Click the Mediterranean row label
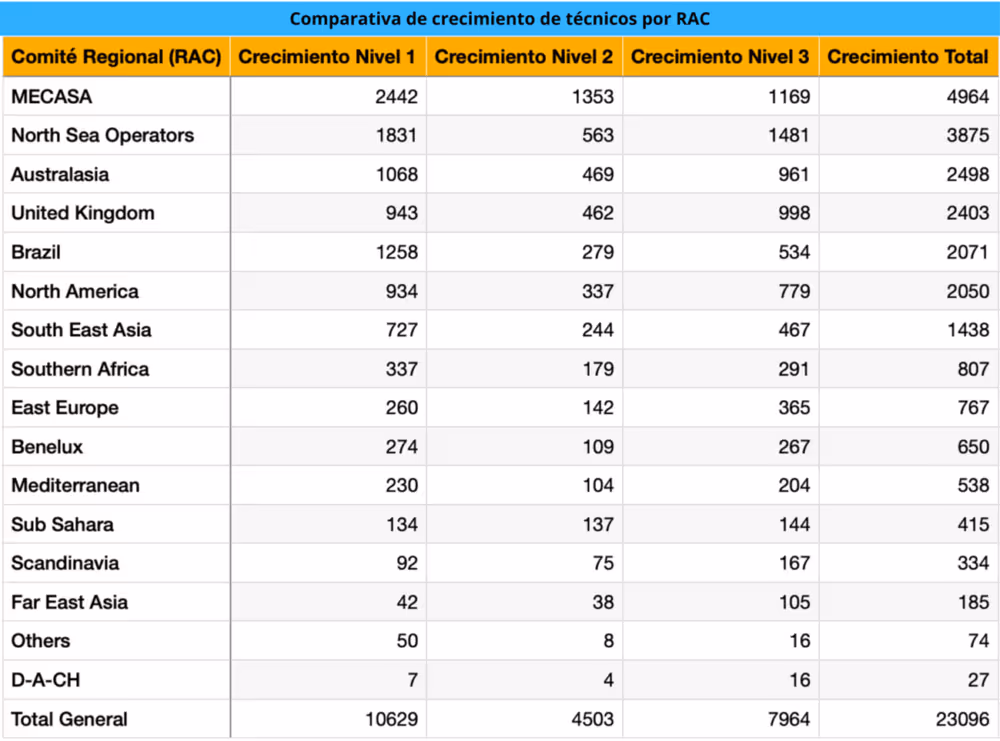Screen dimensions: 1000x741 (75, 485)
